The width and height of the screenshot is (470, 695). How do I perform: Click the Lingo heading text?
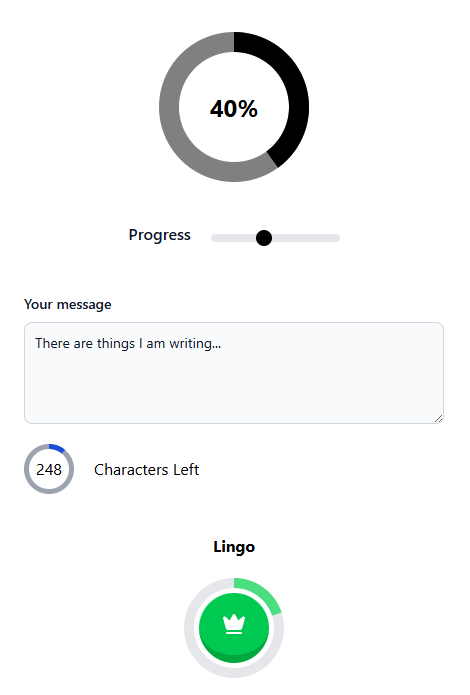[x=234, y=547]
